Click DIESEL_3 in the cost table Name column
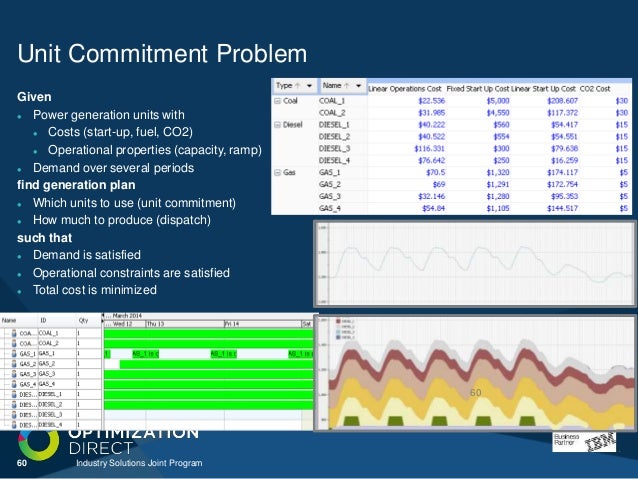The image size is (638, 479). point(334,149)
